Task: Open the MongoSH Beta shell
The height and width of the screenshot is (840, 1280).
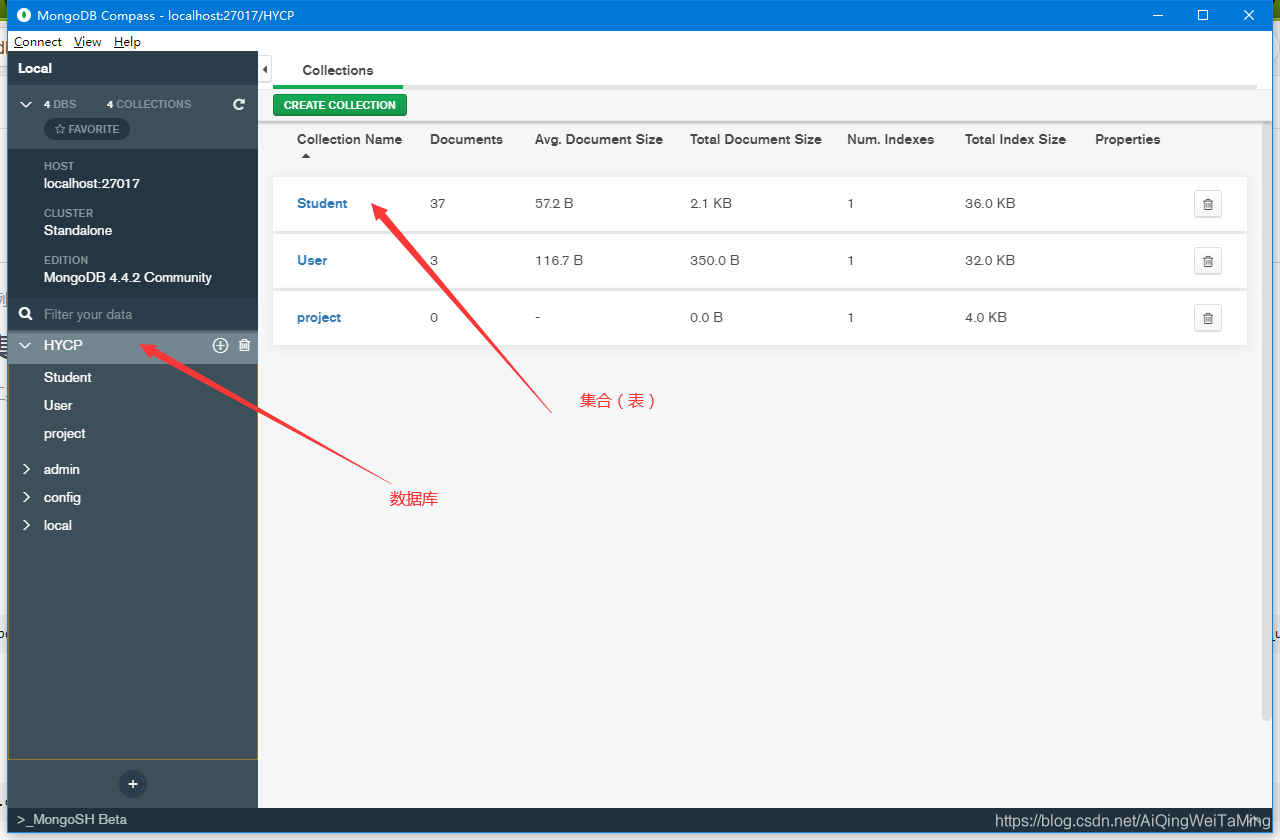Action: click(70, 819)
